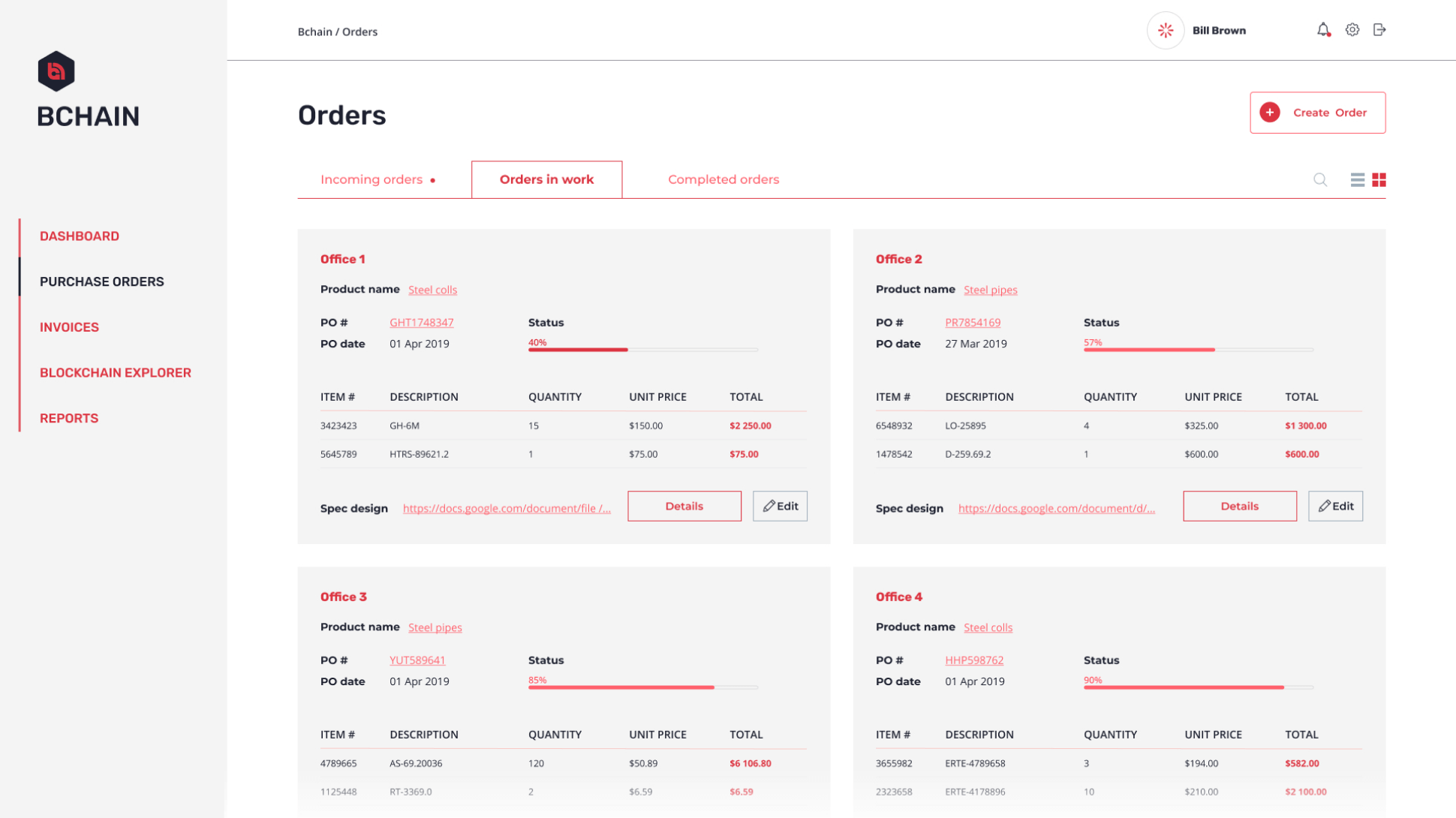Viewport: 1456px width, 818px height.
Task: Edit the Office 1 order
Action: pos(780,507)
